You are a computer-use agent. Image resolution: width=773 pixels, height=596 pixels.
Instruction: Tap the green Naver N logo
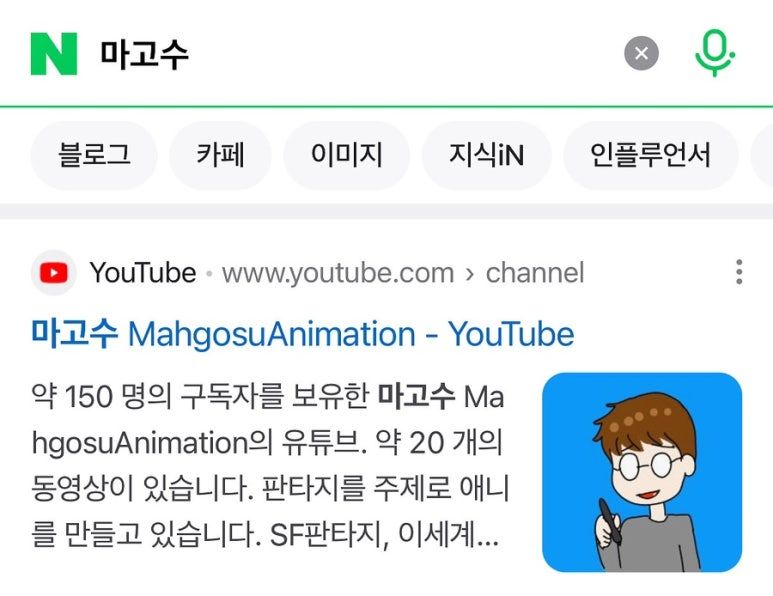[54, 54]
